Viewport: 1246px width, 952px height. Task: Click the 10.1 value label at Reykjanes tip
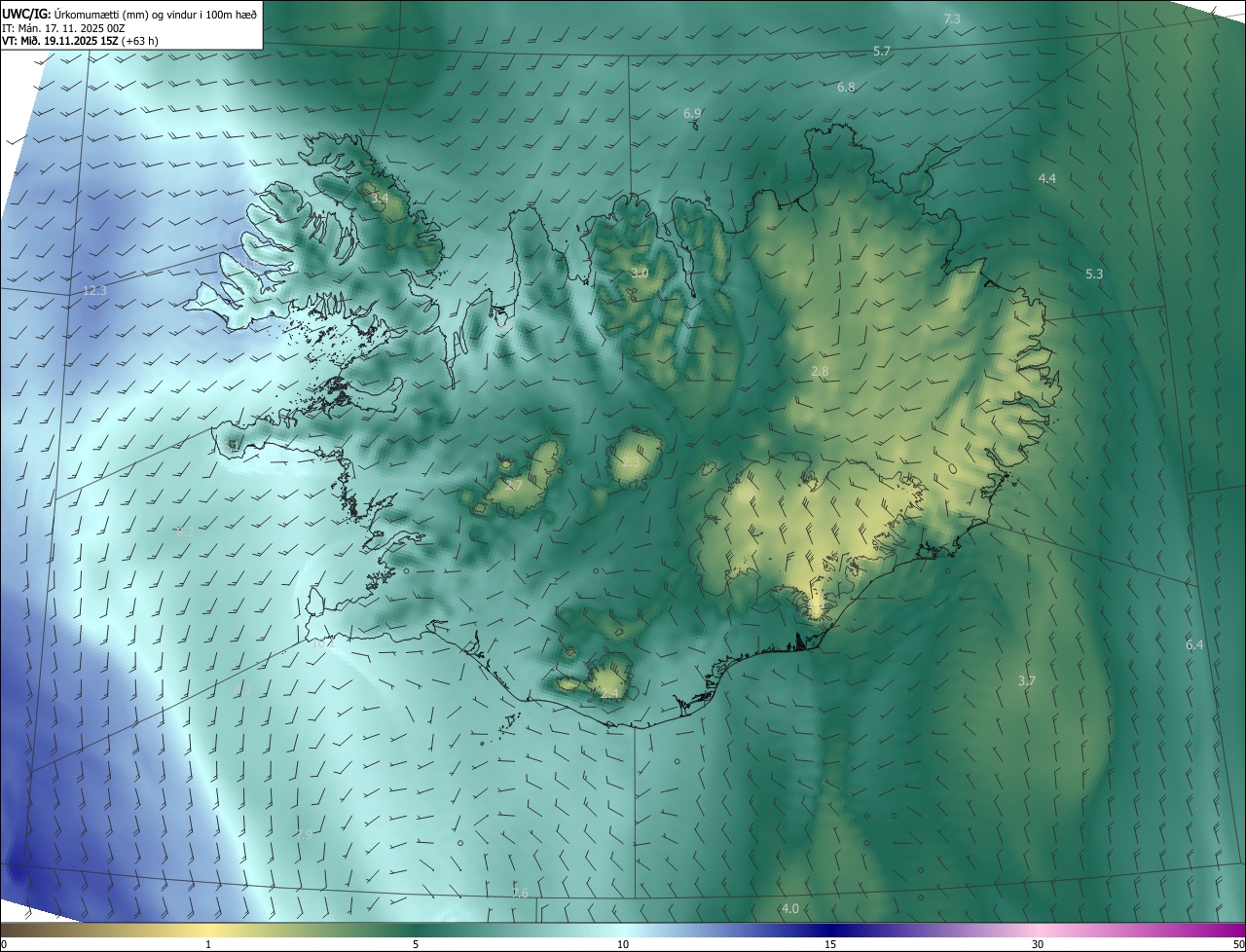coord(322,642)
